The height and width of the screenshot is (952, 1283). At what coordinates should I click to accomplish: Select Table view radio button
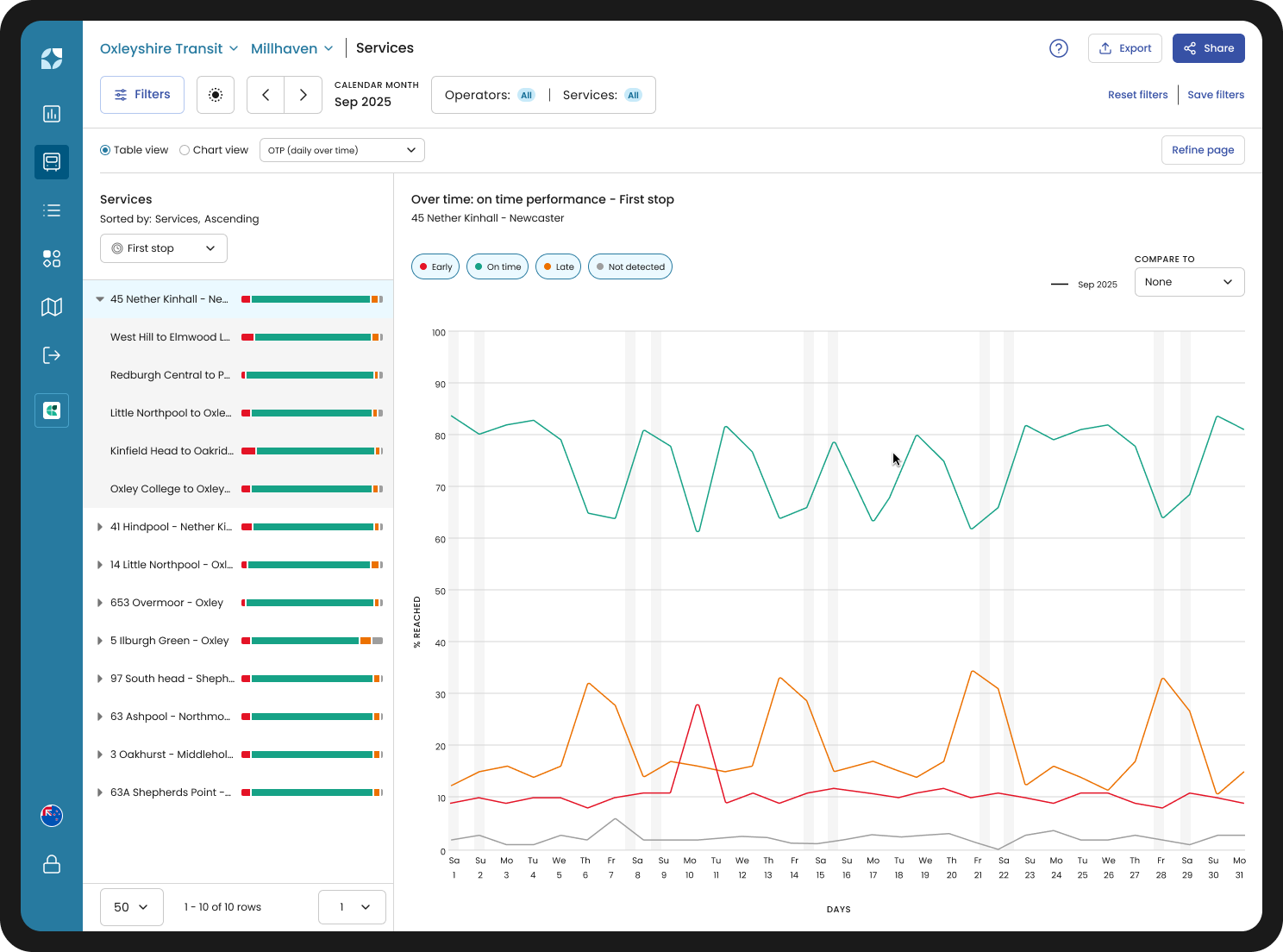[105, 150]
